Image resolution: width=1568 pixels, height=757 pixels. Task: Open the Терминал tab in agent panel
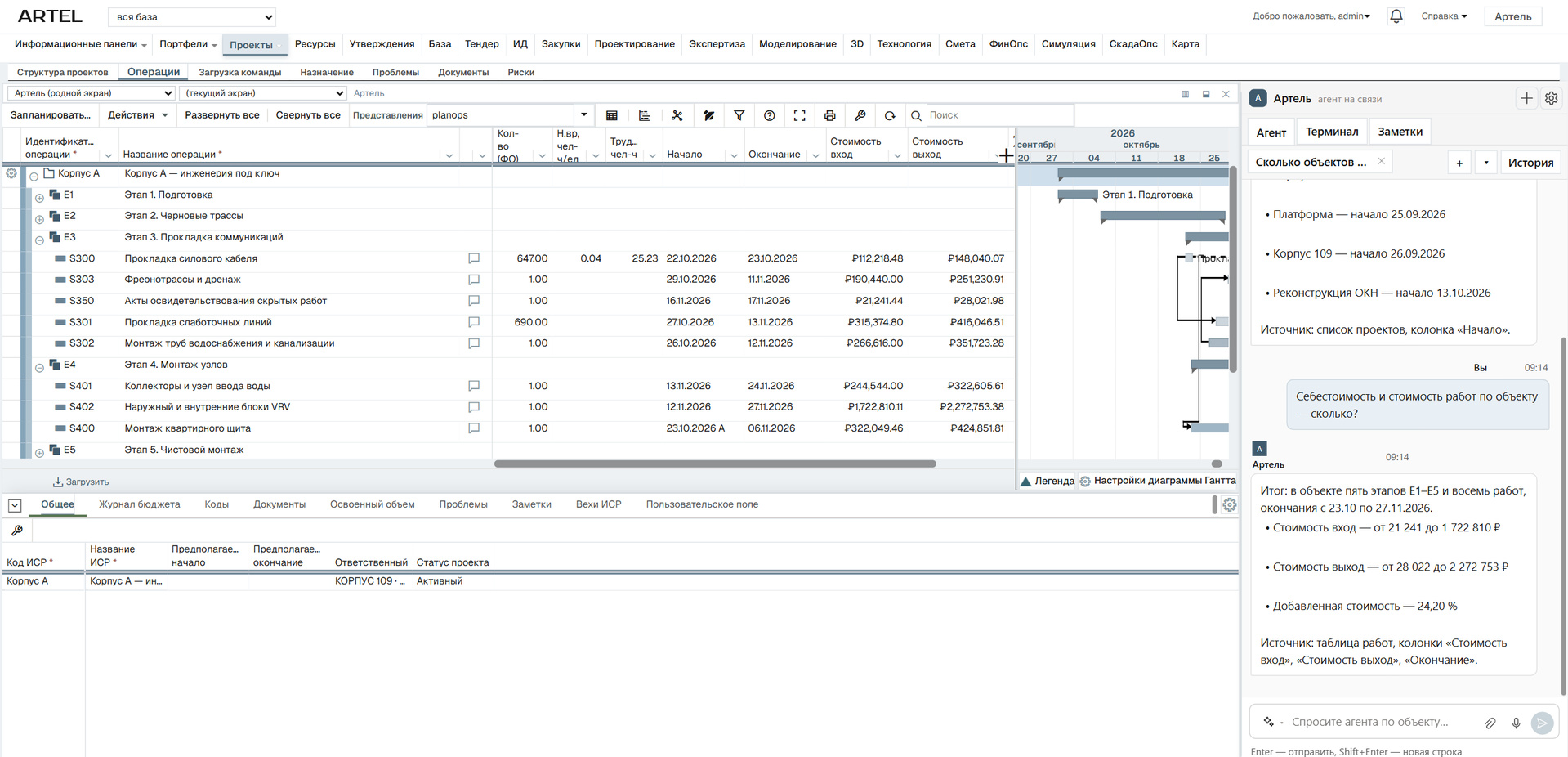point(1332,132)
